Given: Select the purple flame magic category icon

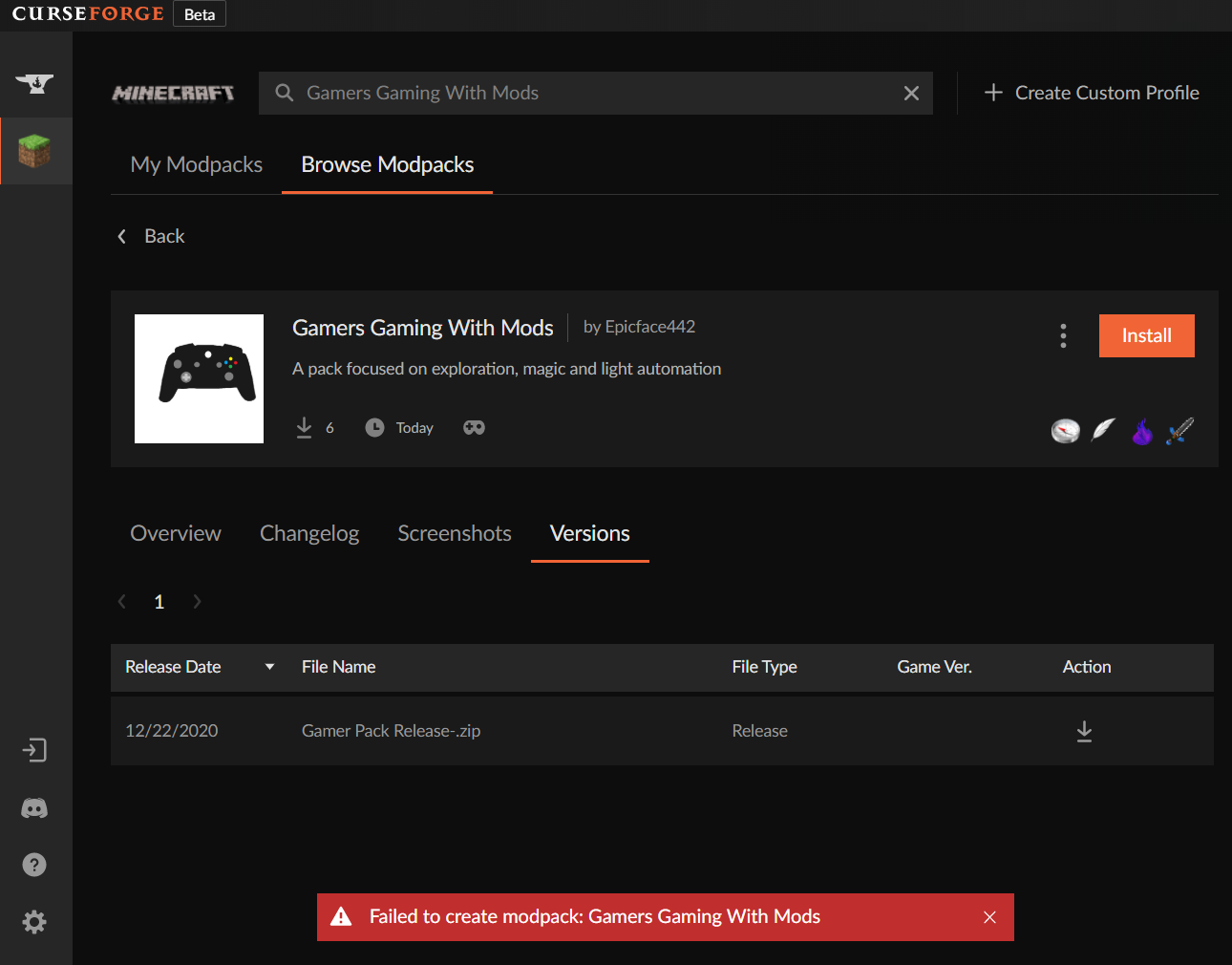Looking at the screenshot, I should point(1142,432).
